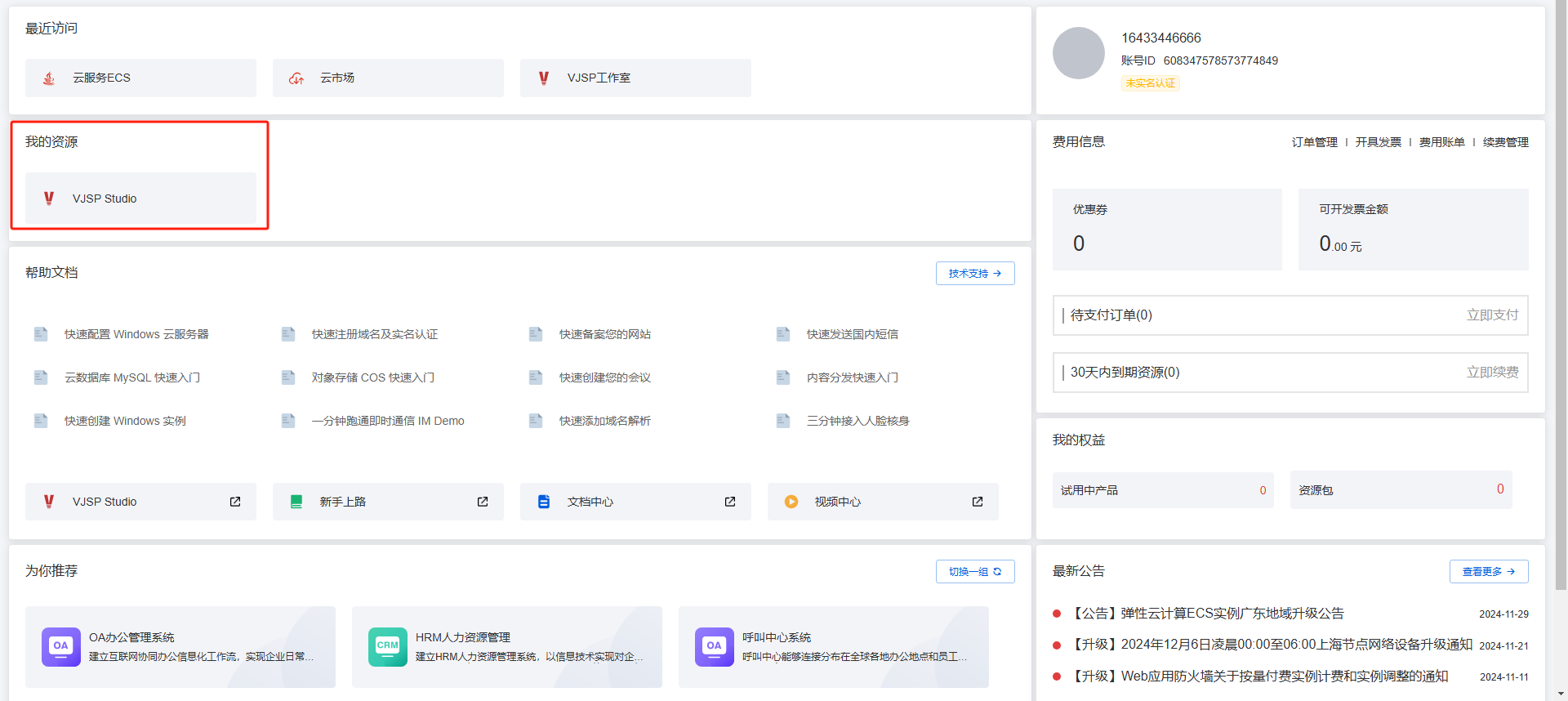Click the page vertical scrollbar
1568x701 pixels.
1561,294
